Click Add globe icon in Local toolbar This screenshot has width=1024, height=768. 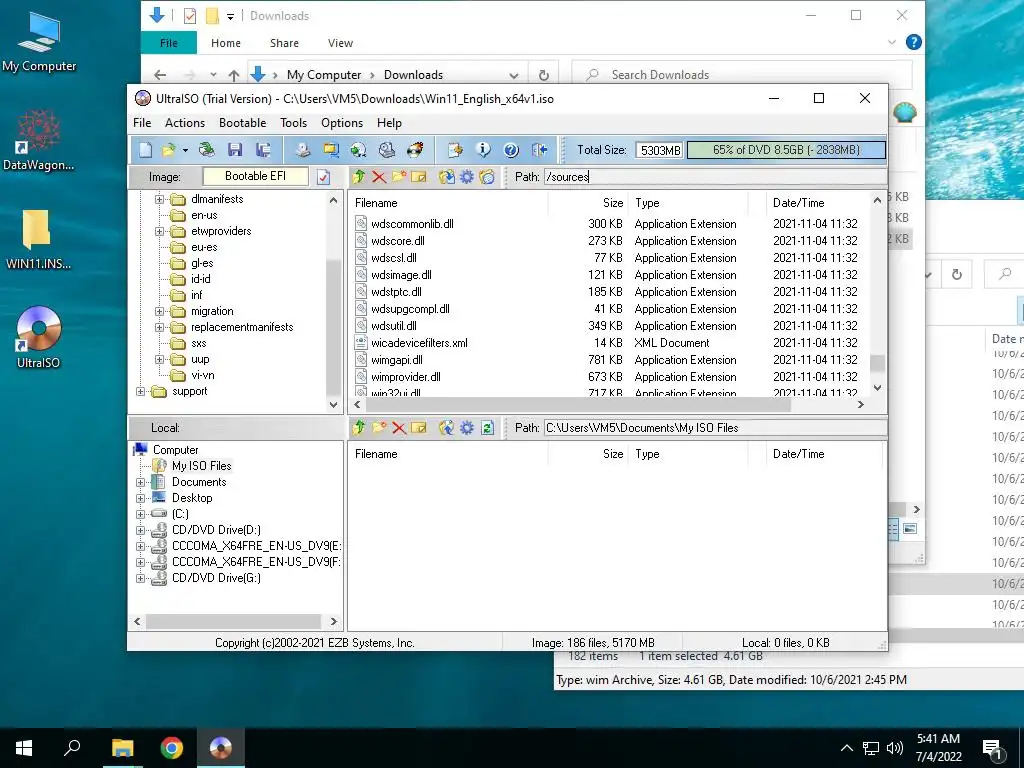(447, 428)
